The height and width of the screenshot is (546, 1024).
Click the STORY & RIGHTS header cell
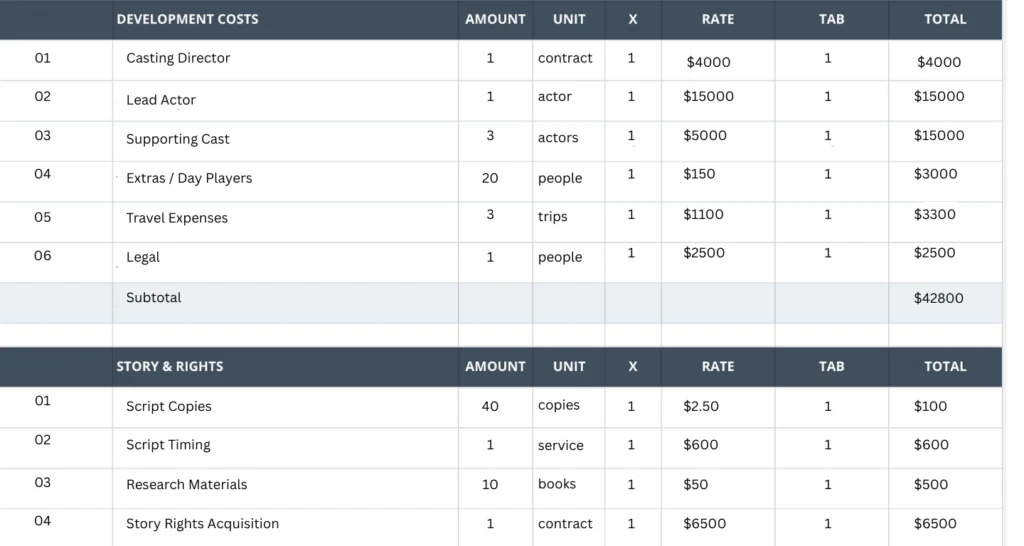(170, 366)
